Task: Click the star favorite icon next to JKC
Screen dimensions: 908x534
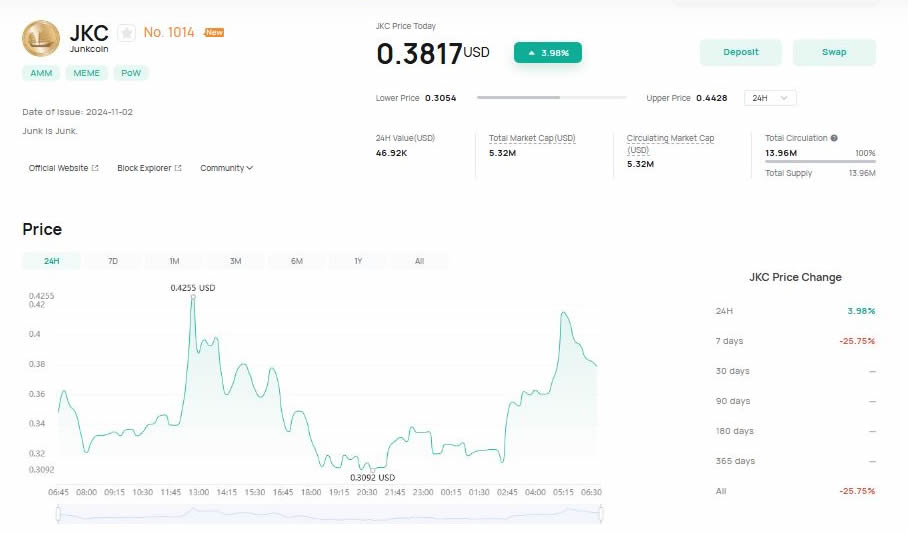Action: pos(126,33)
